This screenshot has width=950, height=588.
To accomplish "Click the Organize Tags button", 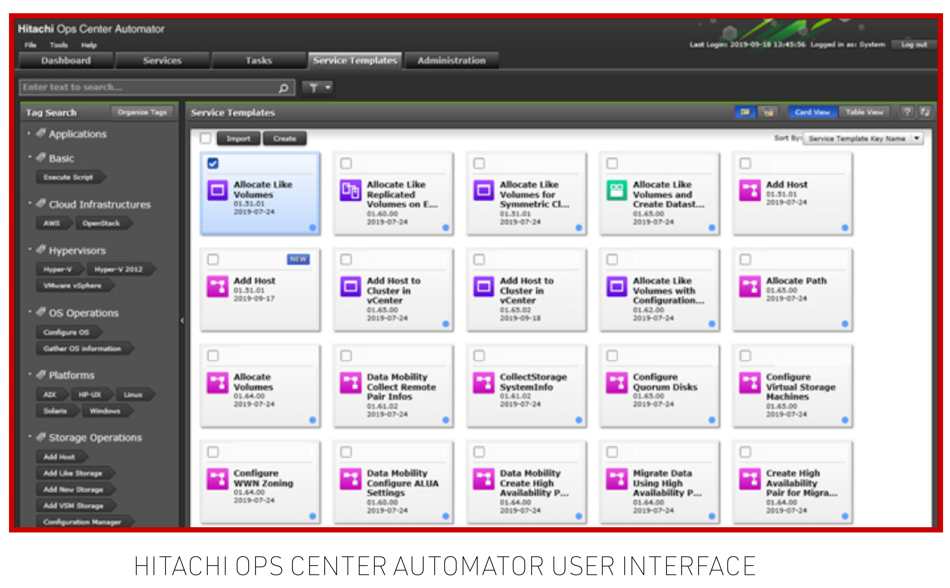I will click(x=142, y=112).
